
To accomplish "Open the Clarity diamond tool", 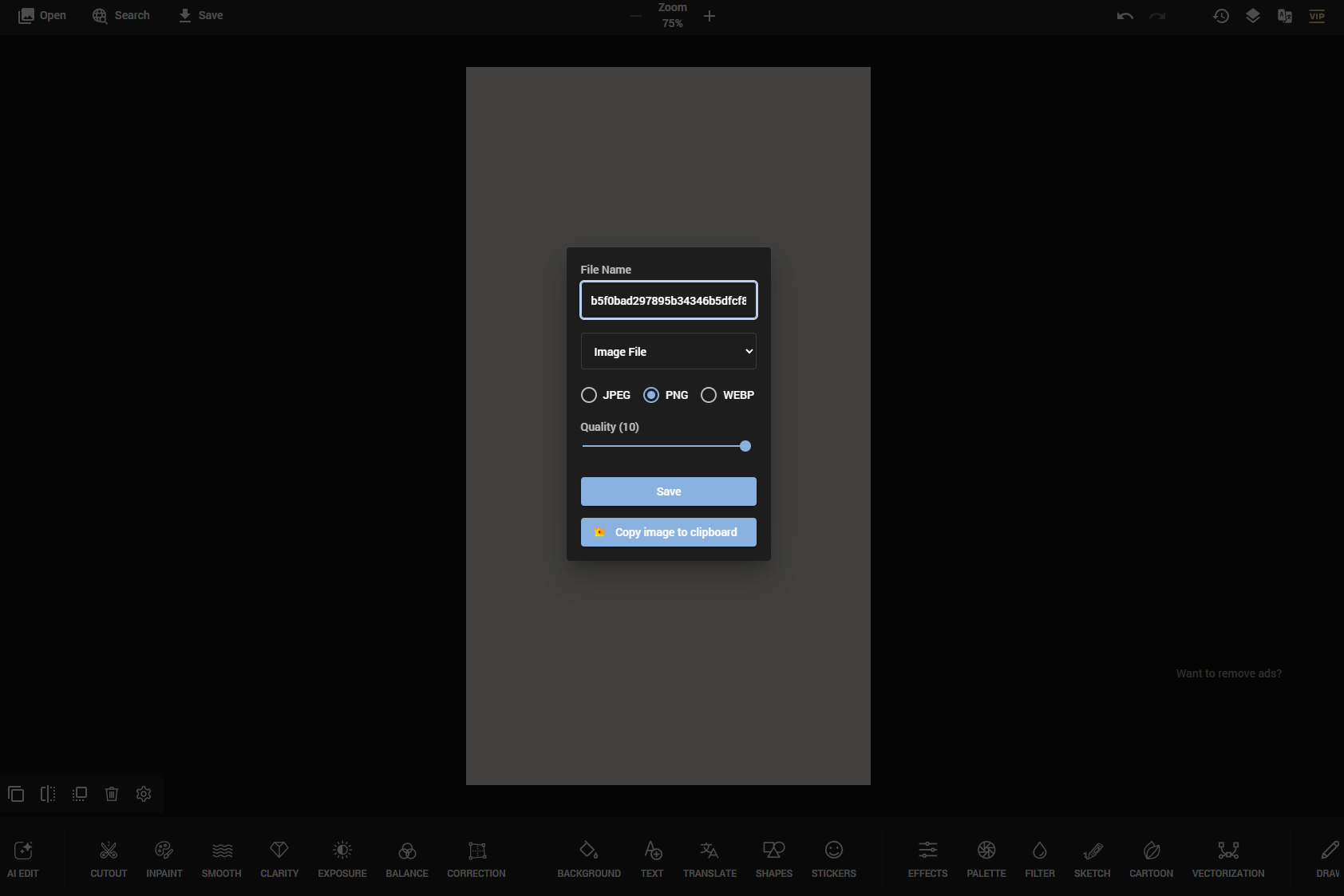I will point(279,859).
